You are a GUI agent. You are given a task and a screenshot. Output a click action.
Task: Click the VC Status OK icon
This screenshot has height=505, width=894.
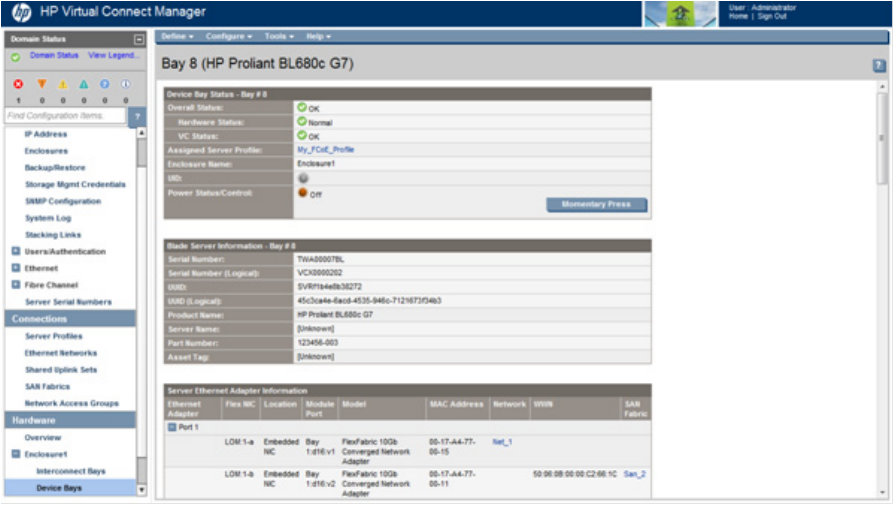click(302, 135)
